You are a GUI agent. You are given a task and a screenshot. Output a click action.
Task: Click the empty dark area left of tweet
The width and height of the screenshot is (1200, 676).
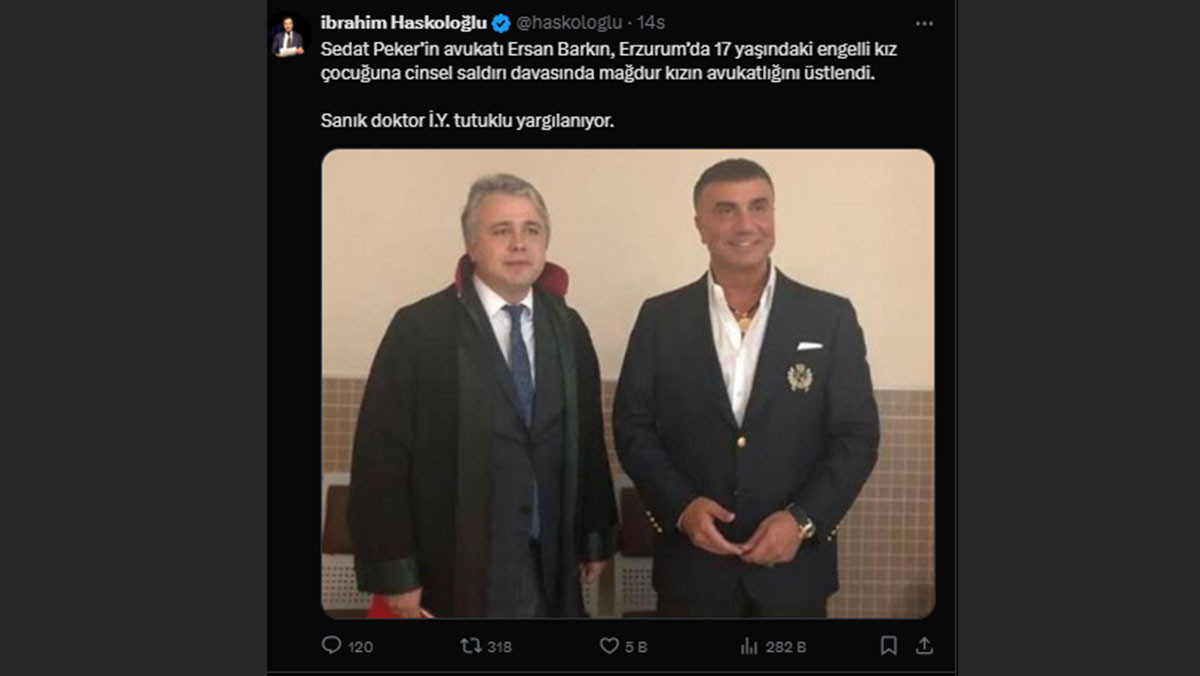coord(133,338)
